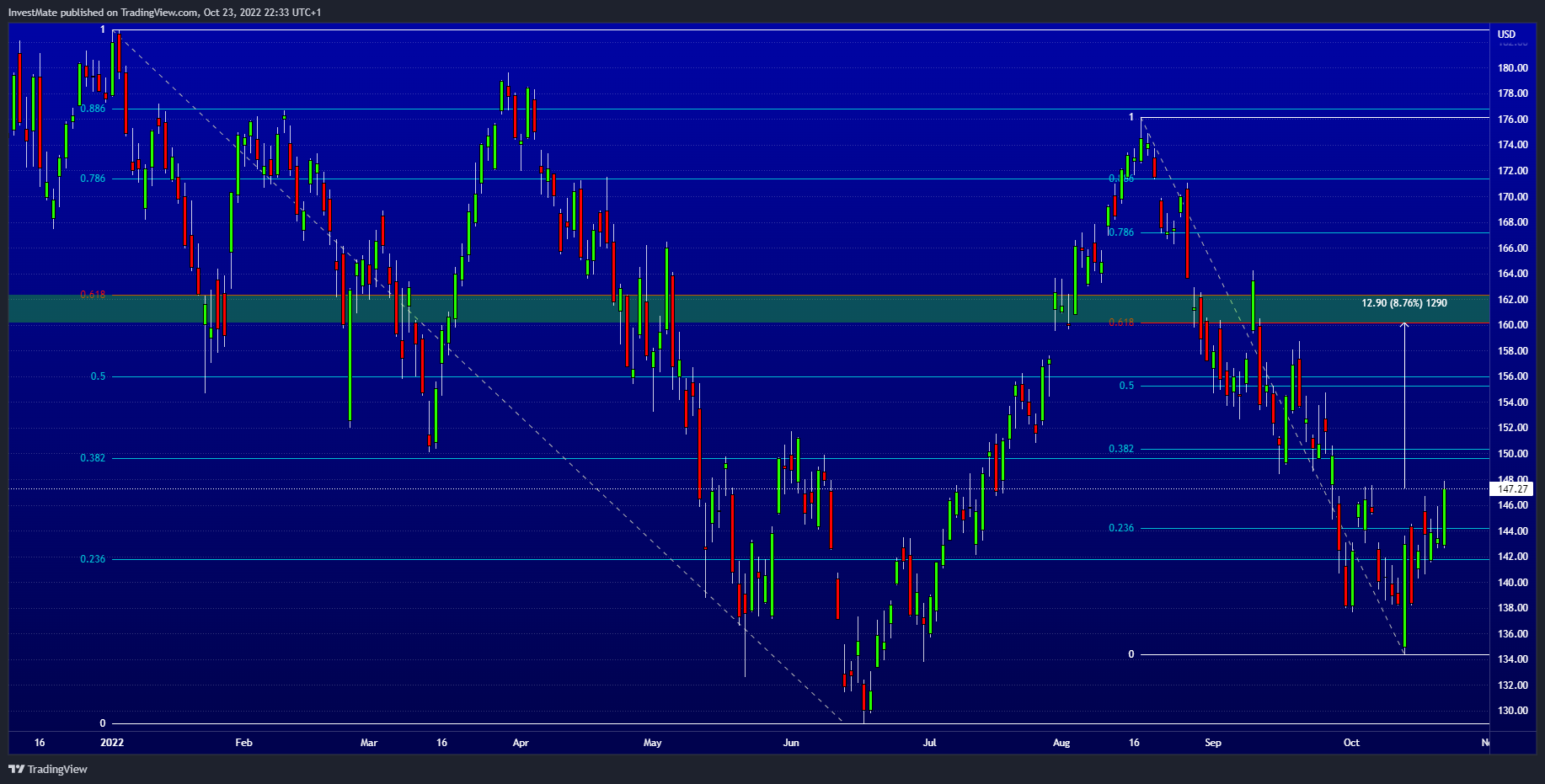Click the 150.00 price axis label
This screenshot has width=1545, height=784.
[x=1512, y=454]
